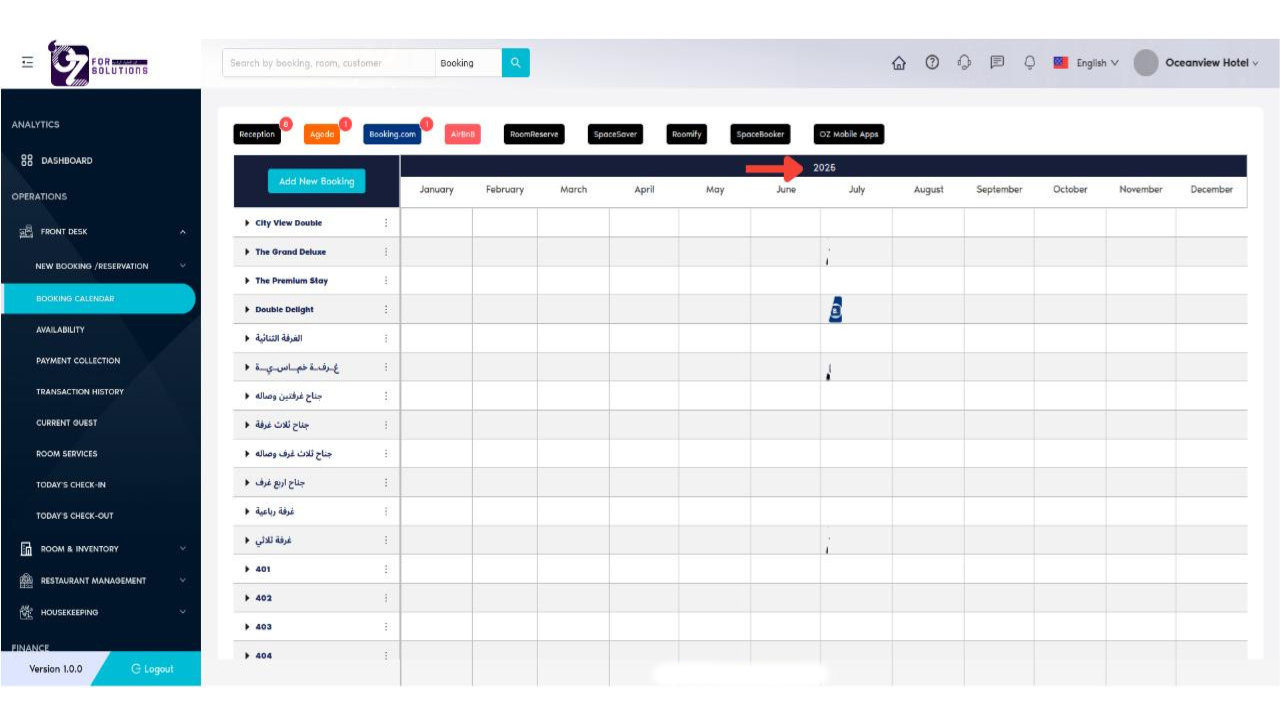Screen dimensions: 1280x720
Task: Click the home icon in top bar
Action: [898, 63]
